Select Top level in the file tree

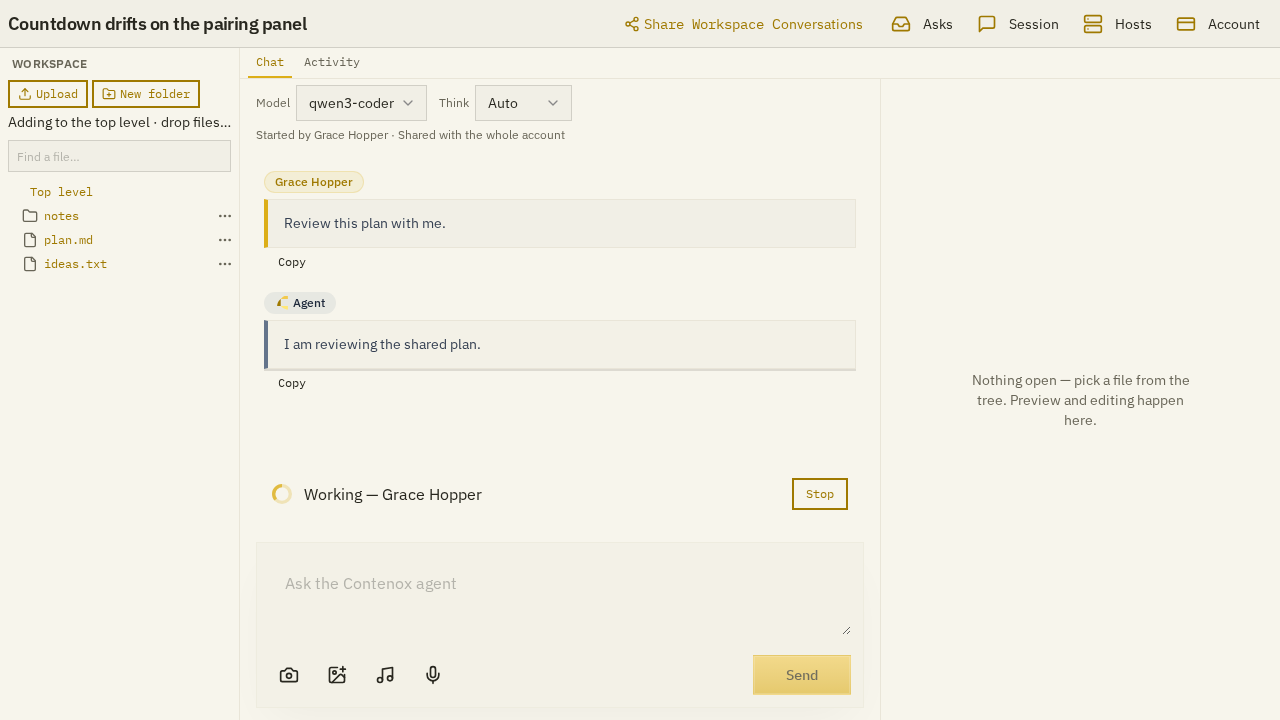(61, 192)
